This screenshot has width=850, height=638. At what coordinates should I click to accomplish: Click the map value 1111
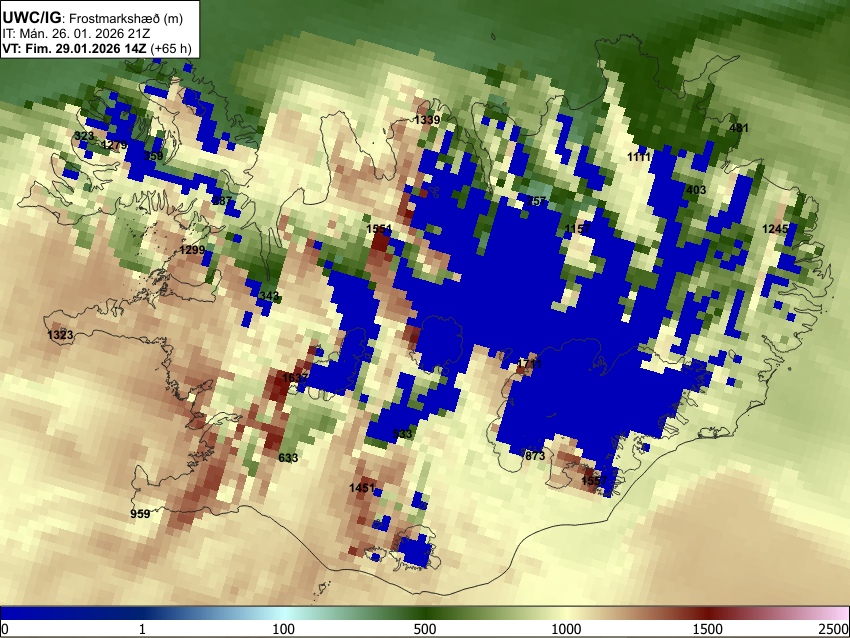coord(639,157)
